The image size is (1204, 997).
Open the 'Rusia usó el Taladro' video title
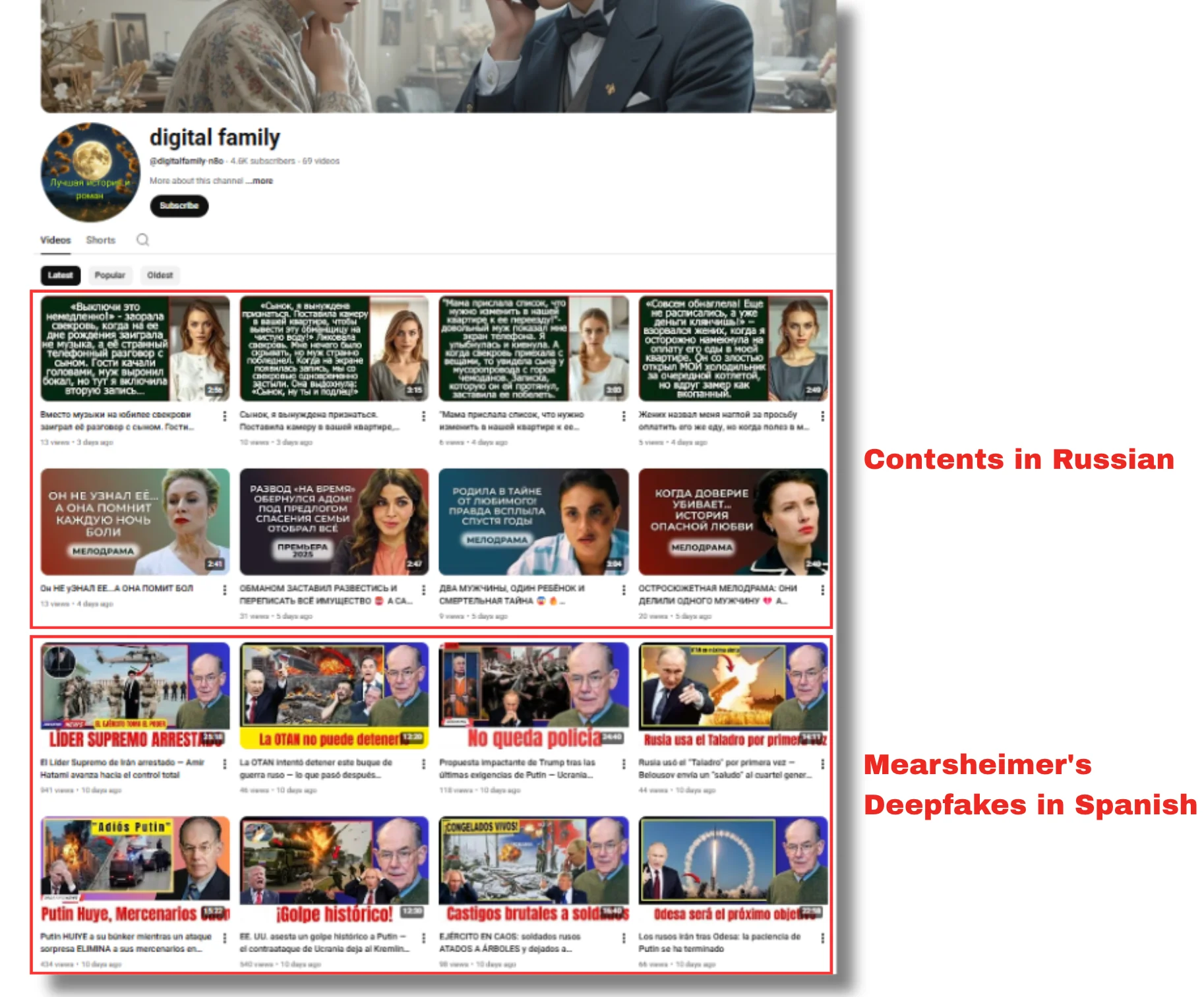pos(723,768)
